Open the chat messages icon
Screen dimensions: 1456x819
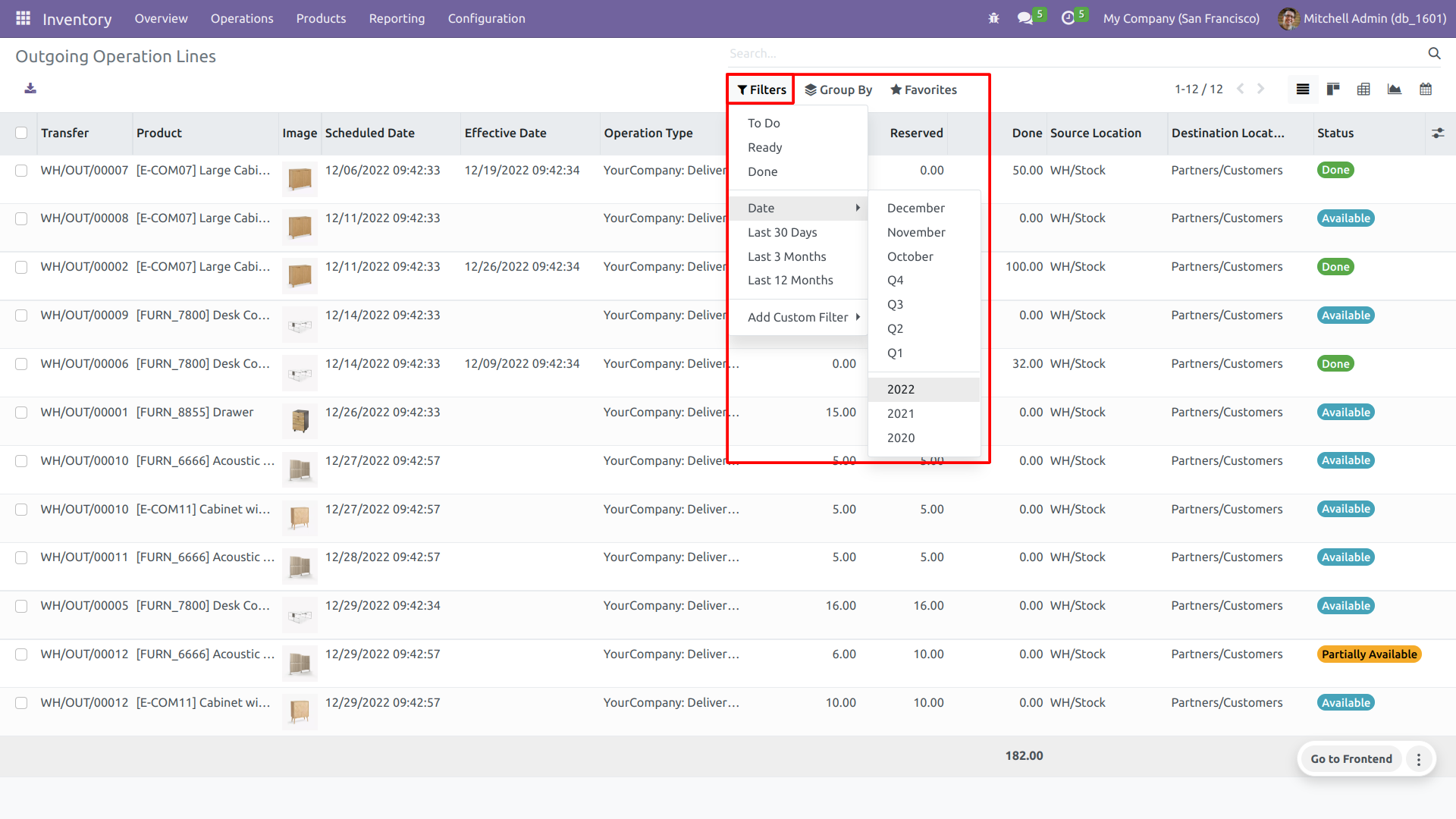point(1025,18)
